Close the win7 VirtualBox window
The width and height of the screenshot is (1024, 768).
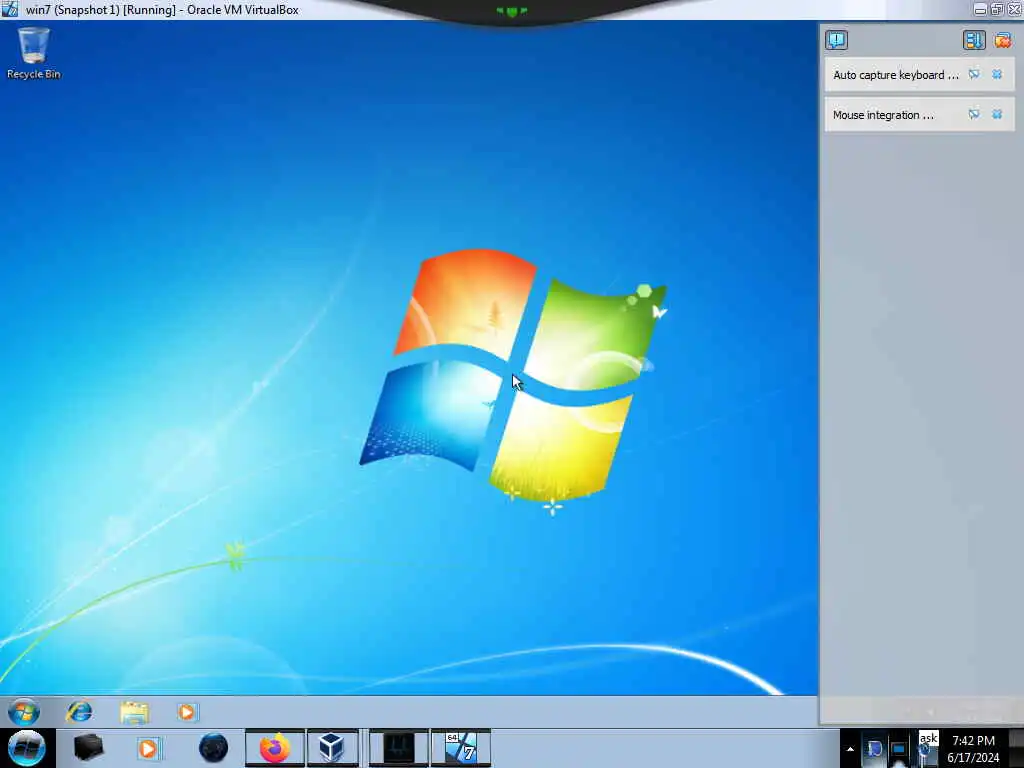pyautogui.click(x=1014, y=9)
